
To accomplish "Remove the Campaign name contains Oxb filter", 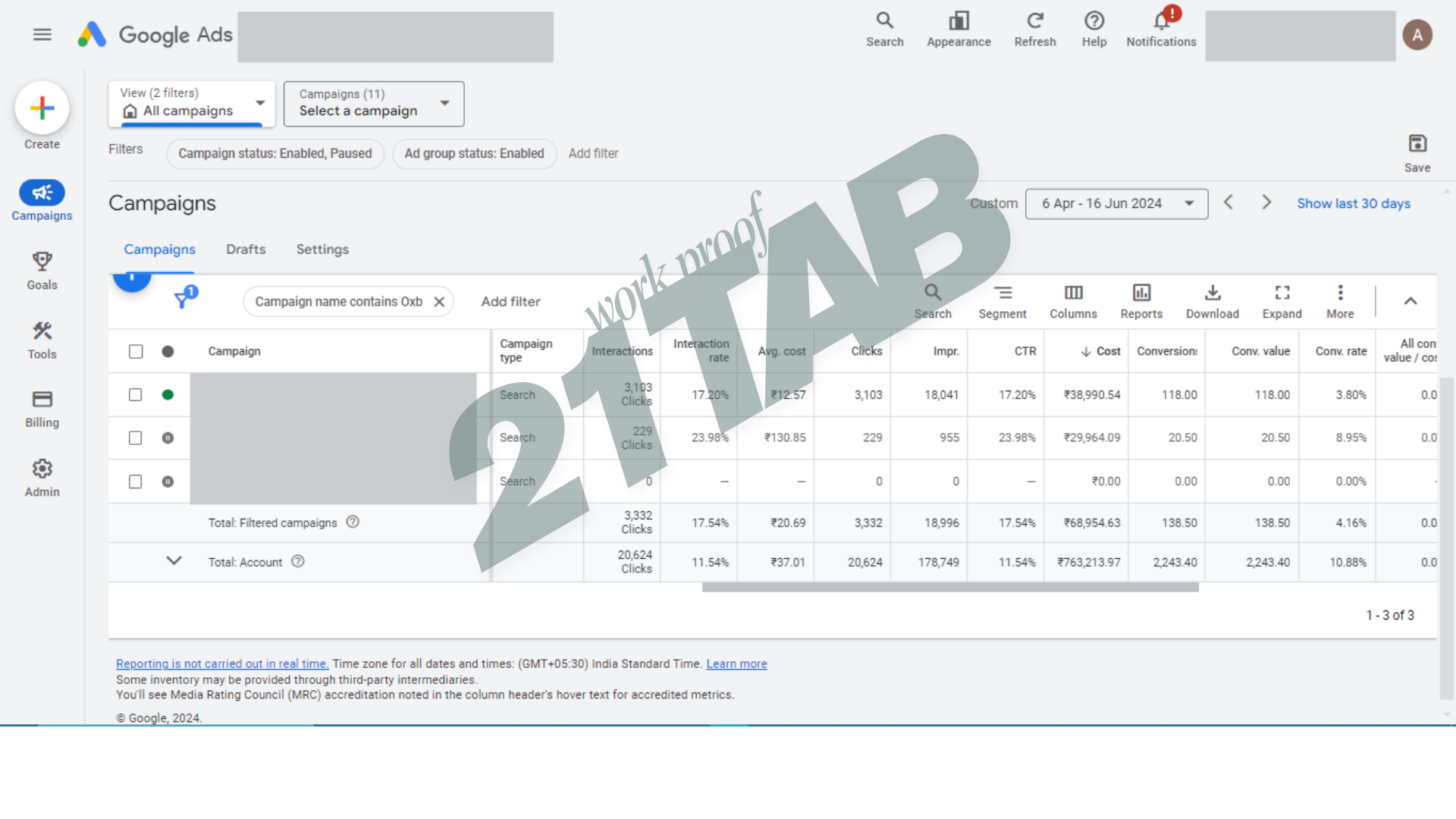I will [439, 302].
